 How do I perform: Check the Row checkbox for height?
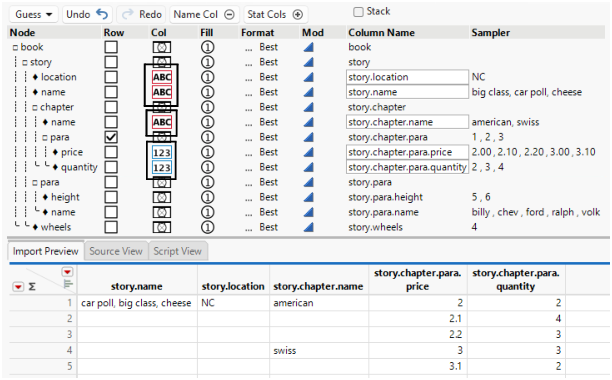pyautogui.click(x=111, y=197)
